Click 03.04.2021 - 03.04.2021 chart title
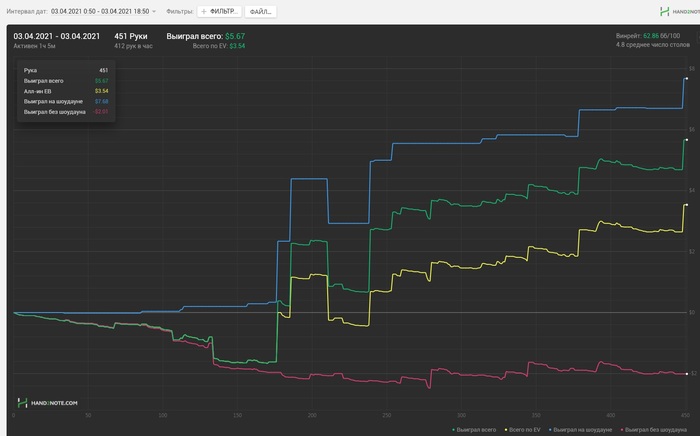Image resolution: width=700 pixels, height=436 pixels. tap(57, 36)
